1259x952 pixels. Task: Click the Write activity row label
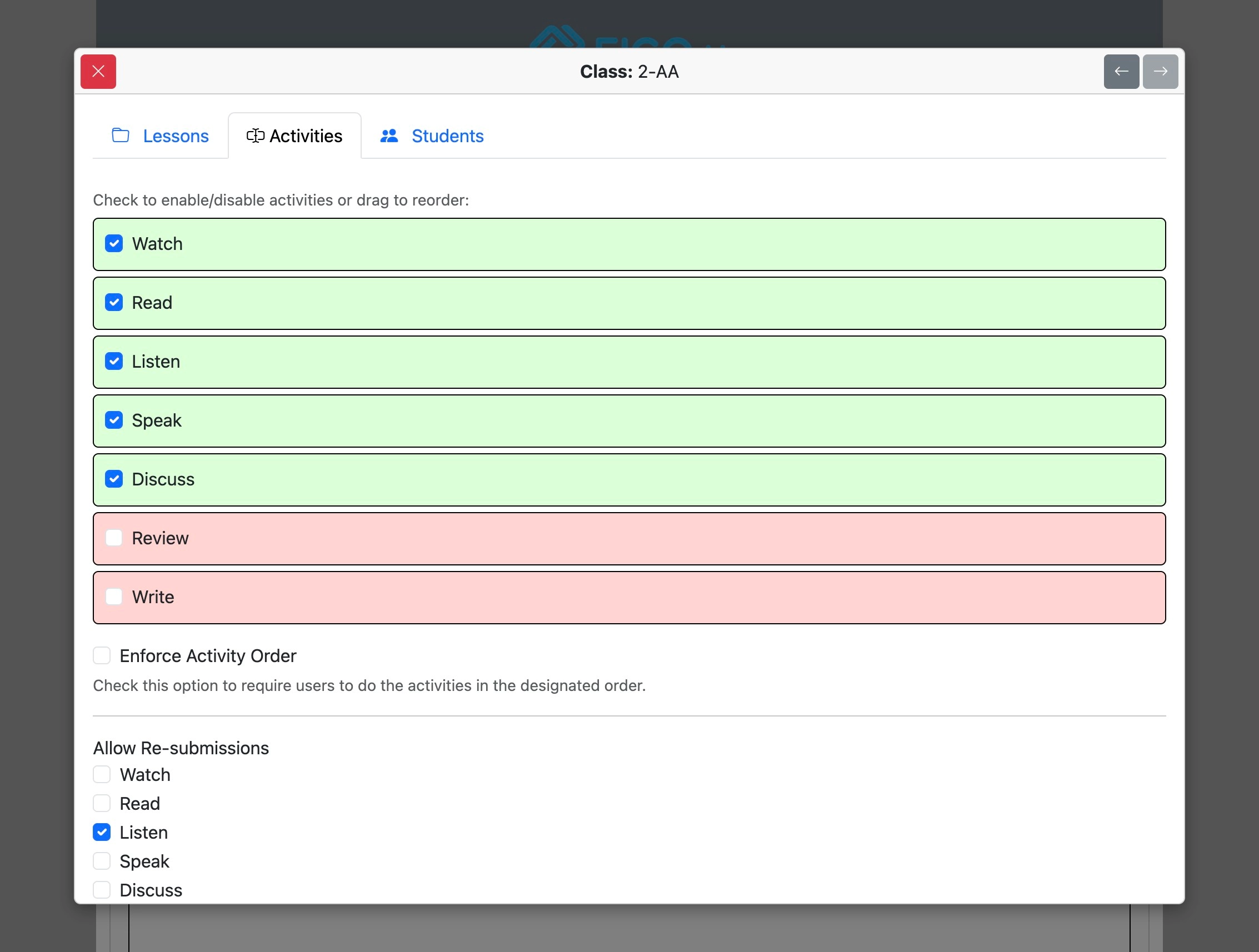pyautogui.click(x=153, y=597)
